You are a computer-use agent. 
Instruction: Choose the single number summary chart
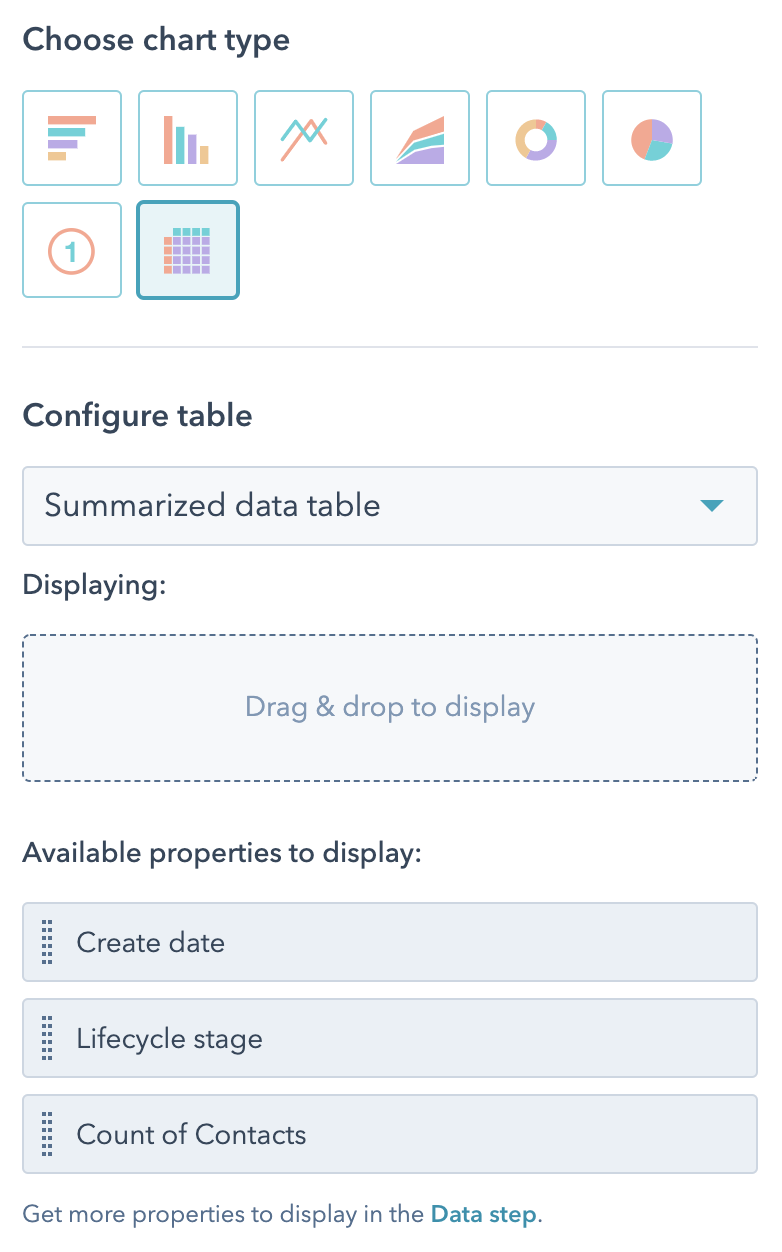coord(72,250)
